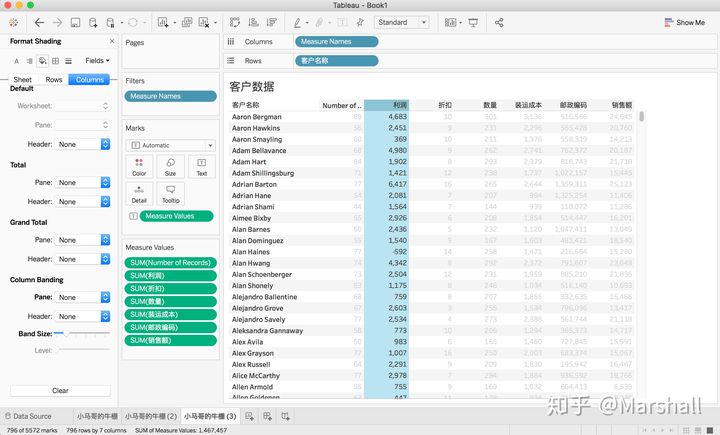Click the Undo back arrow
Screen dimensions: 720x435
pyautogui.click(x=39, y=23)
